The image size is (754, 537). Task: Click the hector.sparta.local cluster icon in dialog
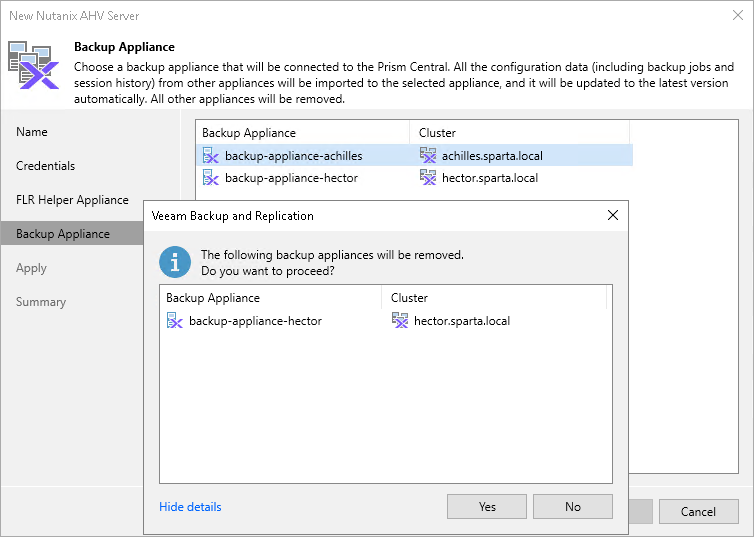click(399, 321)
